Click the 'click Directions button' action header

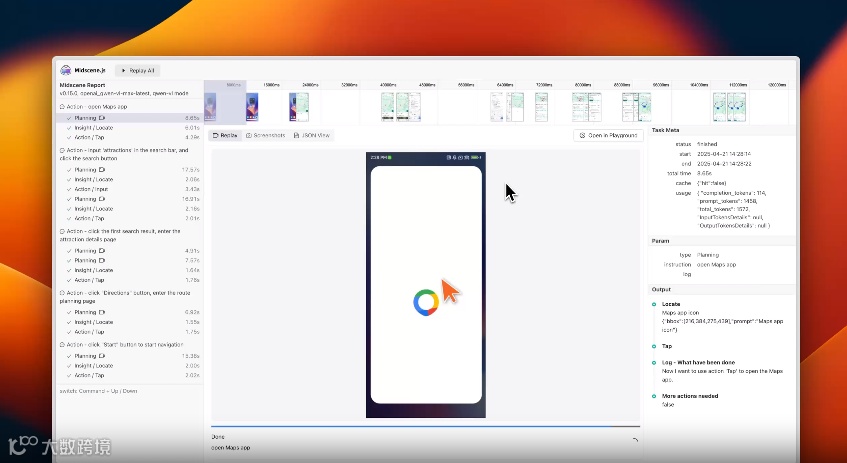[125, 297]
